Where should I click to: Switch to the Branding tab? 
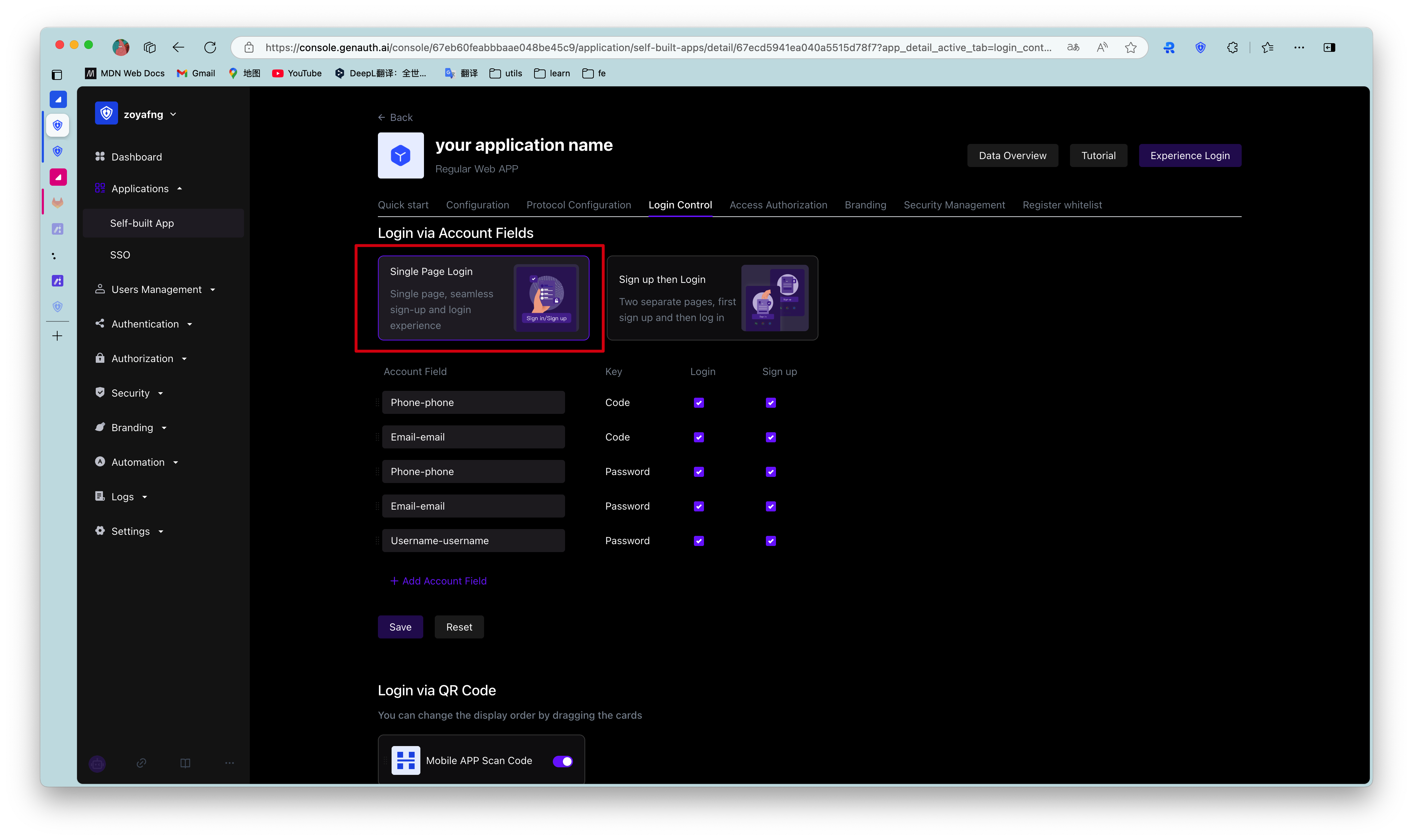pyautogui.click(x=865, y=205)
